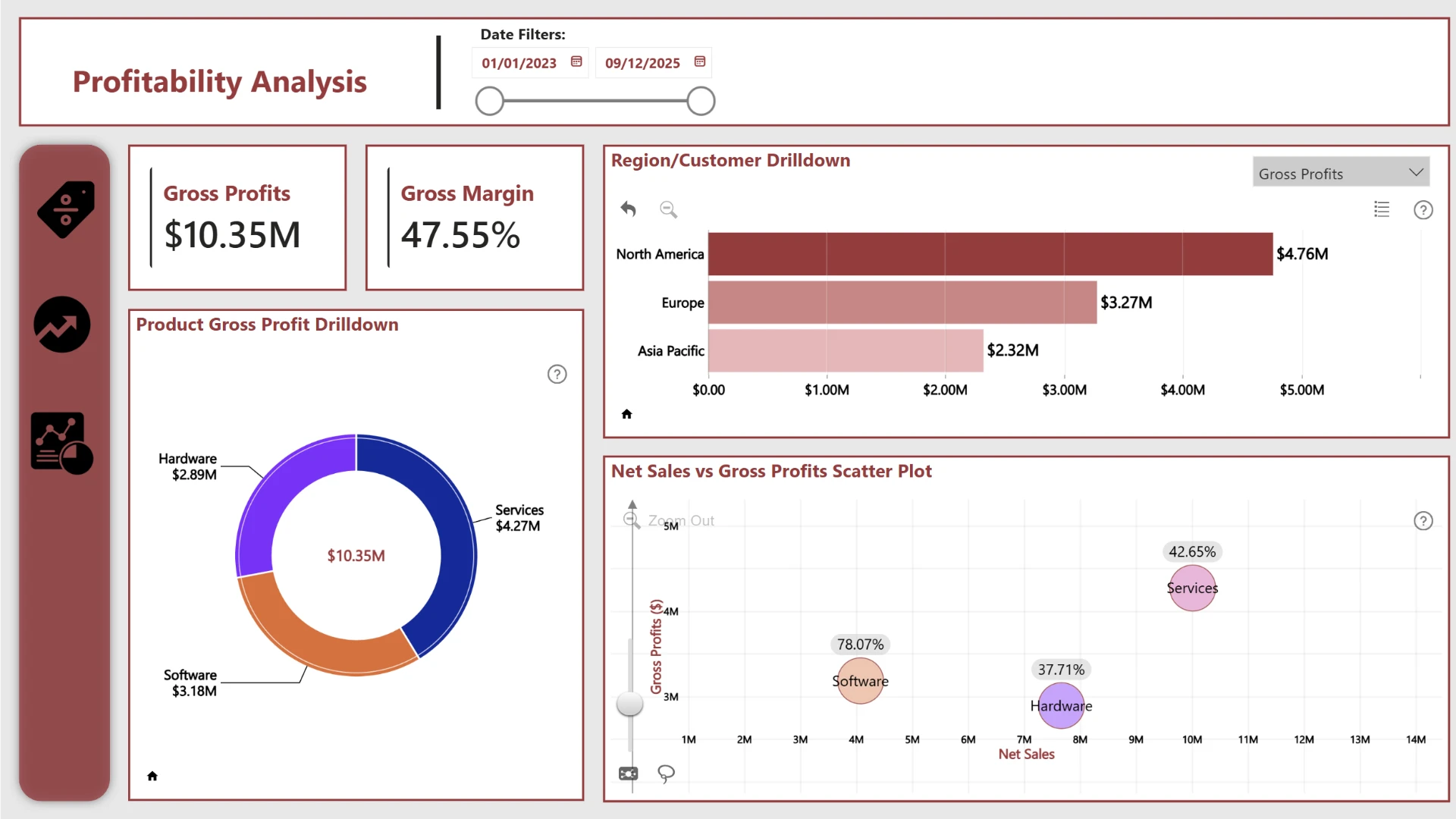The height and width of the screenshot is (819, 1456).
Task: Click home icon under the region bar chart
Action: pyautogui.click(x=626, y=414)
